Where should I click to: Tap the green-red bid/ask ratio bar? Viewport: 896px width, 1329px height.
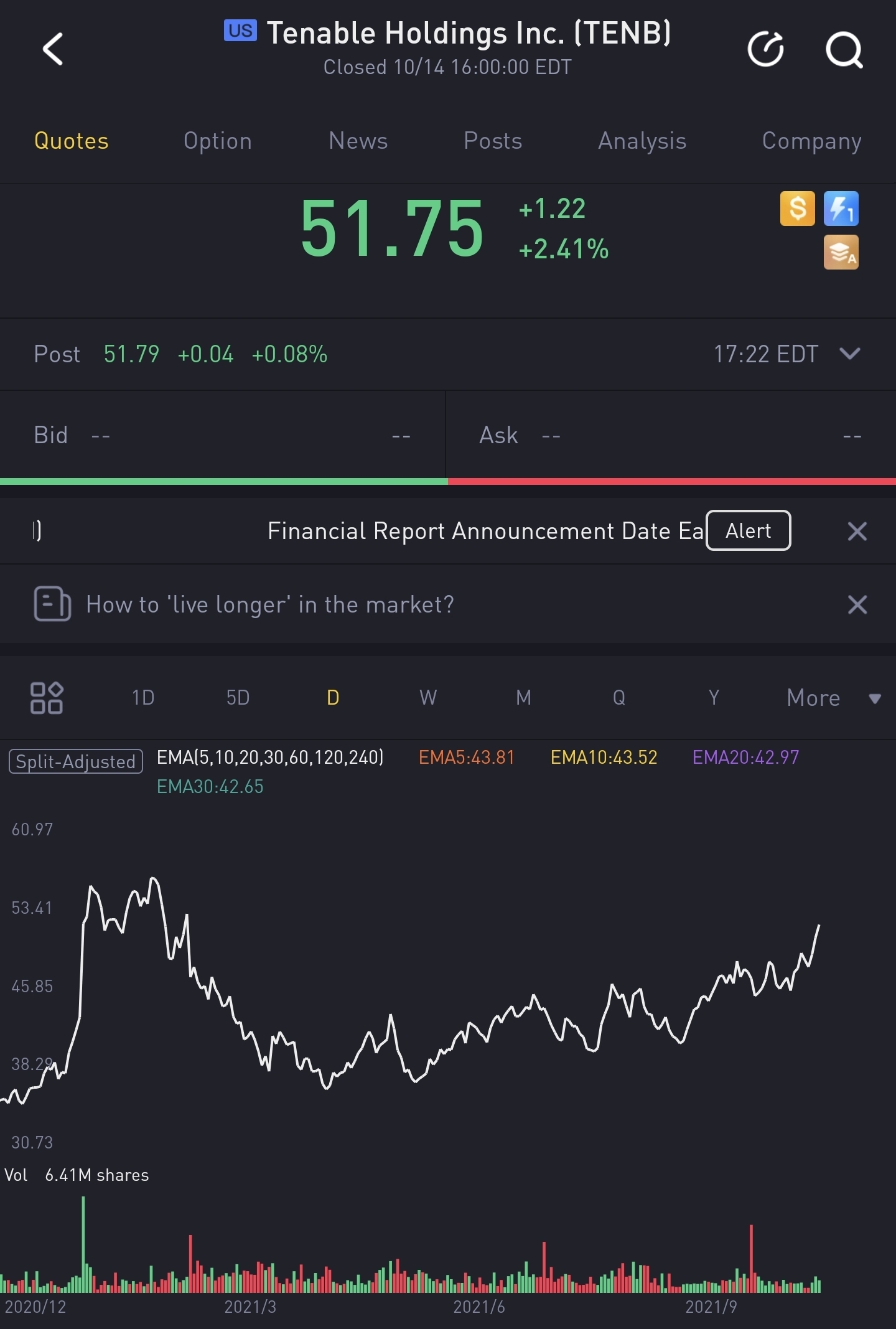[448, 481]
